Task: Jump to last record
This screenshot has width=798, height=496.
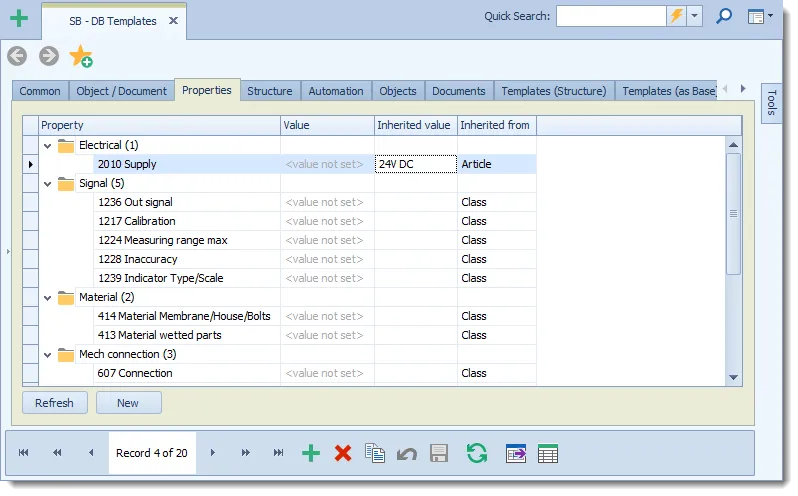Action: tap(278, 453)
